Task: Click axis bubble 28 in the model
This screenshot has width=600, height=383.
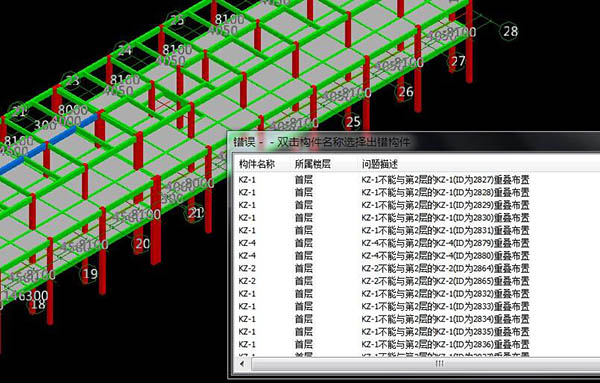Action: point(510,31)
